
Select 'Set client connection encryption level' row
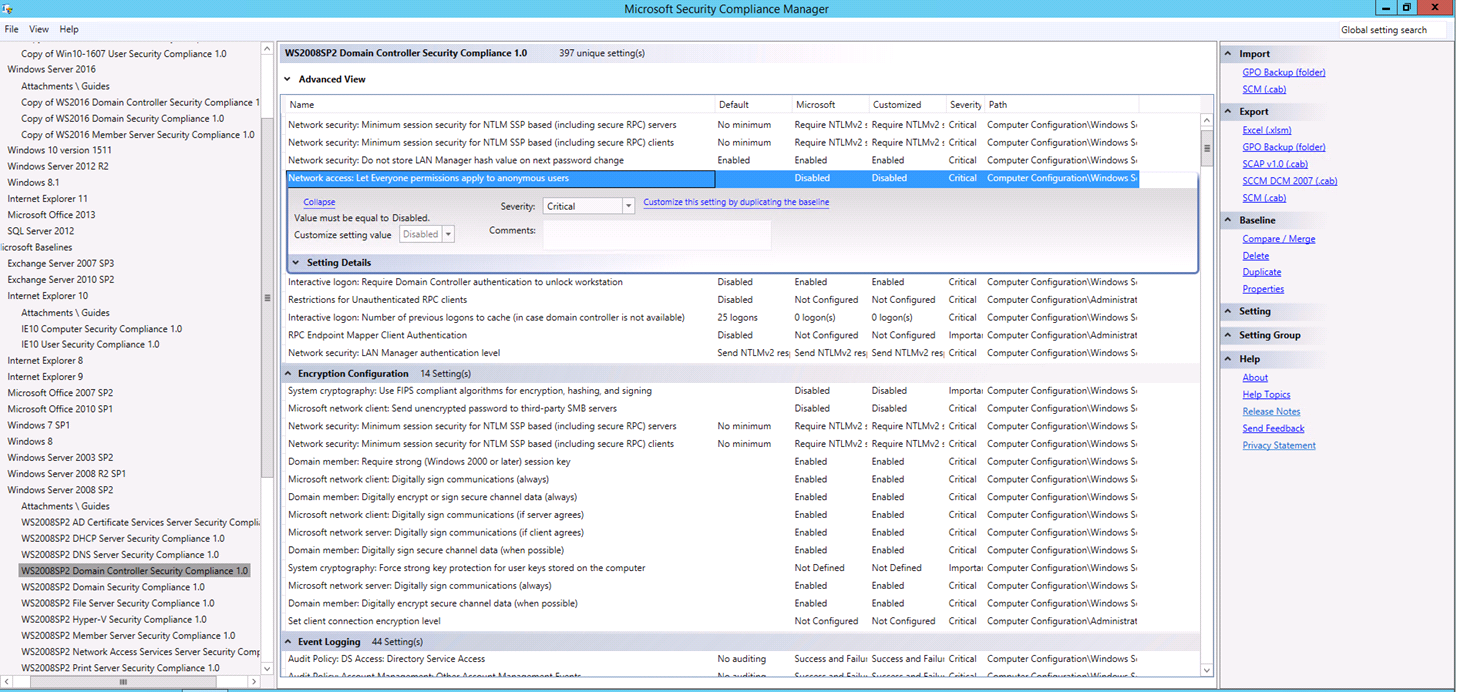(711, 621)
